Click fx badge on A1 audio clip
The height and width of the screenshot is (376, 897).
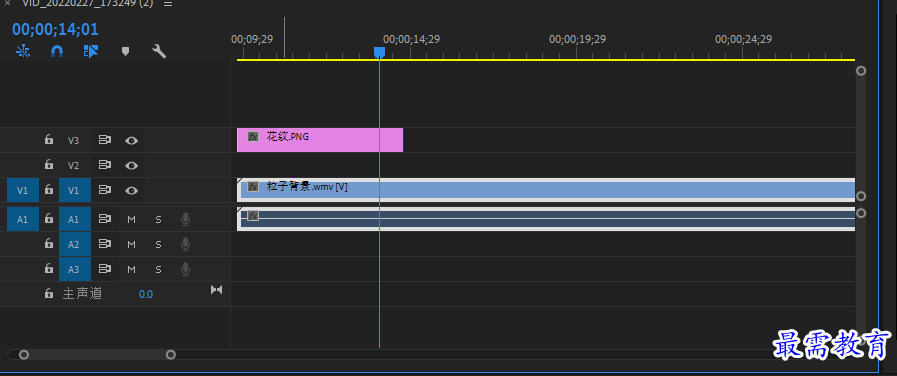coord(253,216)
